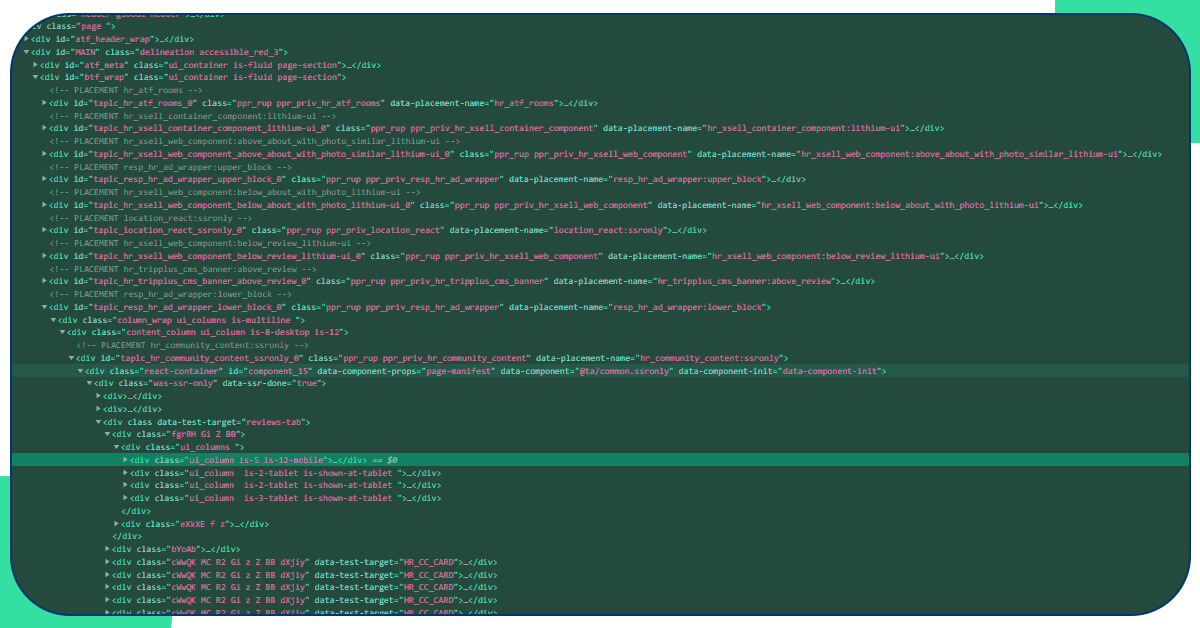Select taplc_hr_xsell_web_component_below_review_lithium-ui_0 row
Image resolution: width=1200 pixels, height=628 pixels.
tap(516, 256)
